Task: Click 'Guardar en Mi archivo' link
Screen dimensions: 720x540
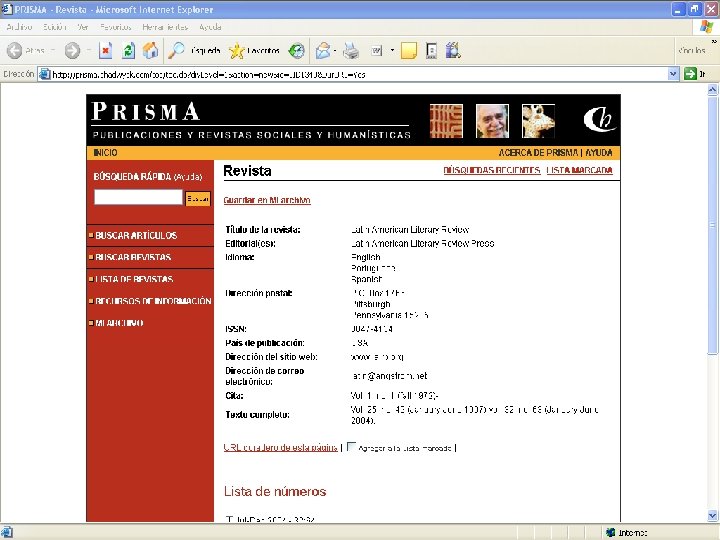Action: point(267,200)
